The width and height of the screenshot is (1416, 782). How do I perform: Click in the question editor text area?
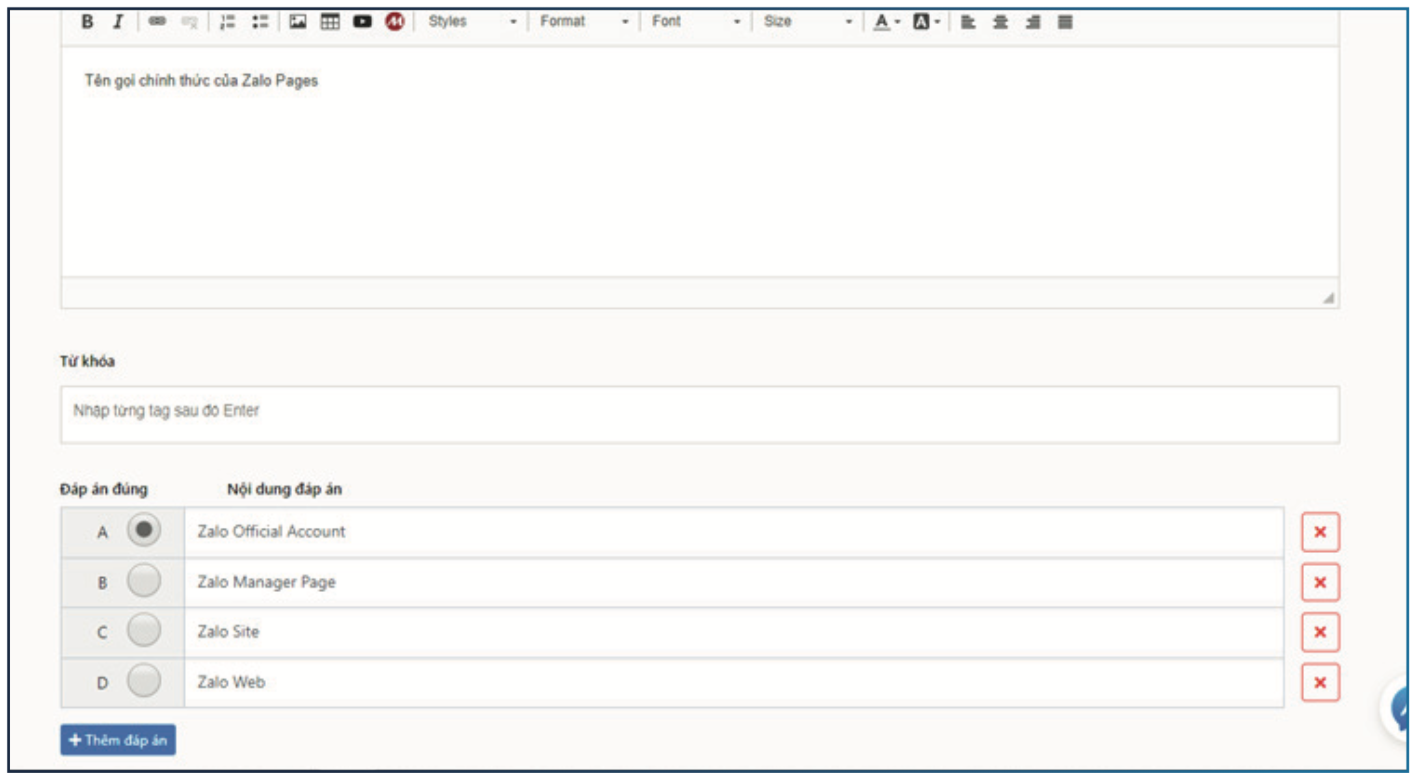click(700, 162)
